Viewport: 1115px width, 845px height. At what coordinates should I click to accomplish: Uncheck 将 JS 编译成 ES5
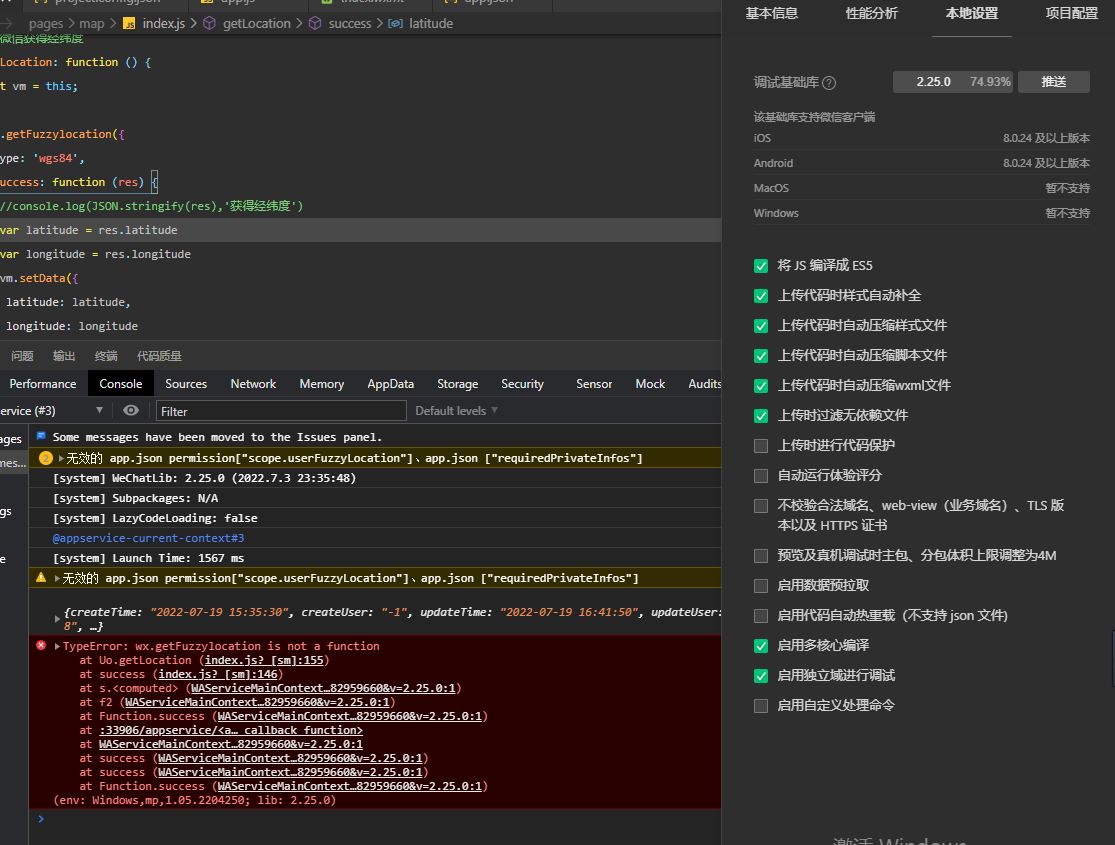[x=761, y=266]
